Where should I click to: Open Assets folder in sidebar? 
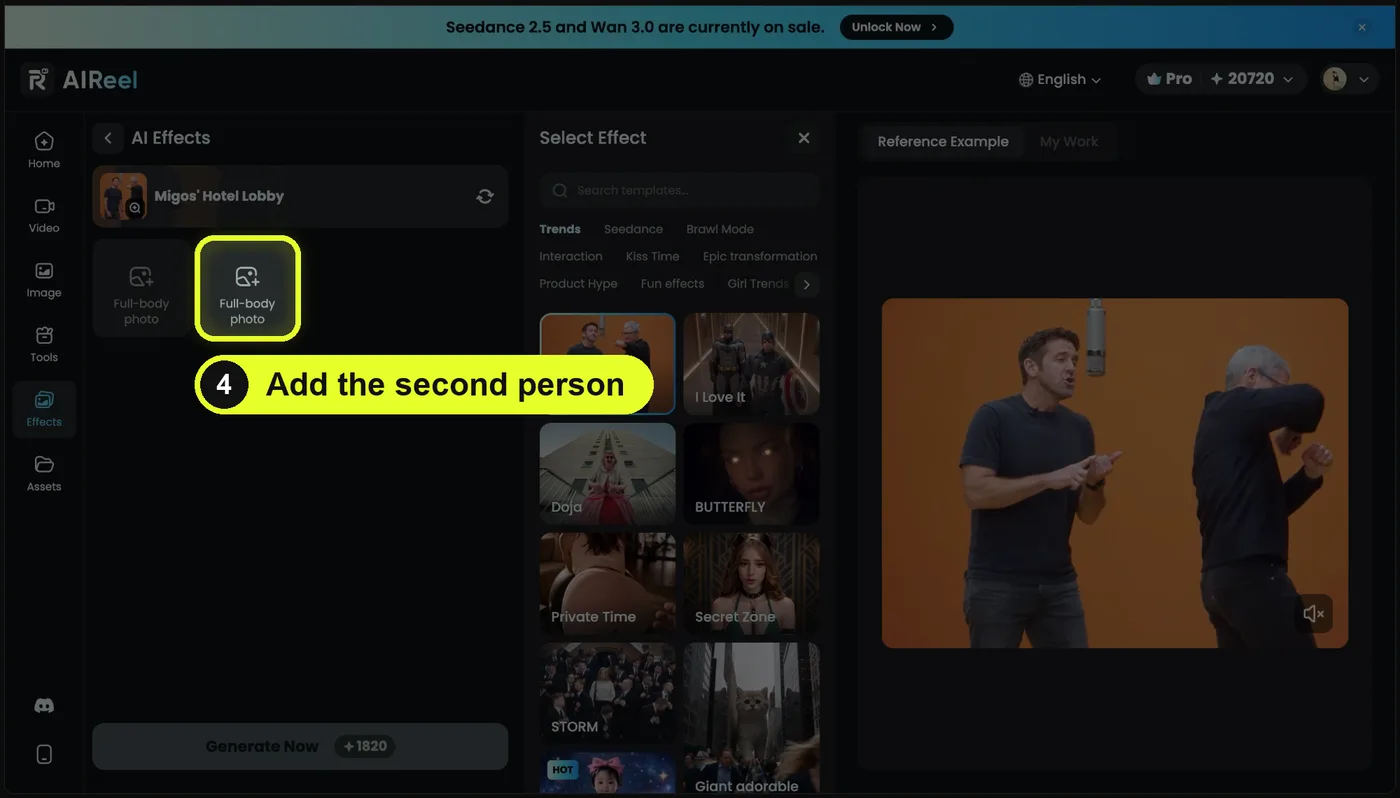pos(44,474)
